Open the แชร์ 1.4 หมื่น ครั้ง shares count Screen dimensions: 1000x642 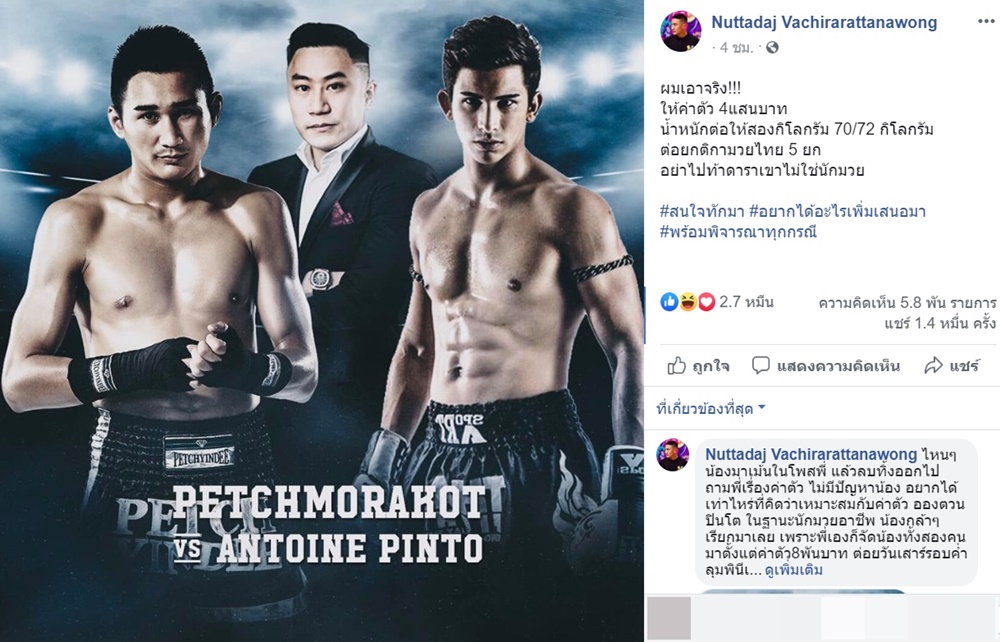coord(940,323)
